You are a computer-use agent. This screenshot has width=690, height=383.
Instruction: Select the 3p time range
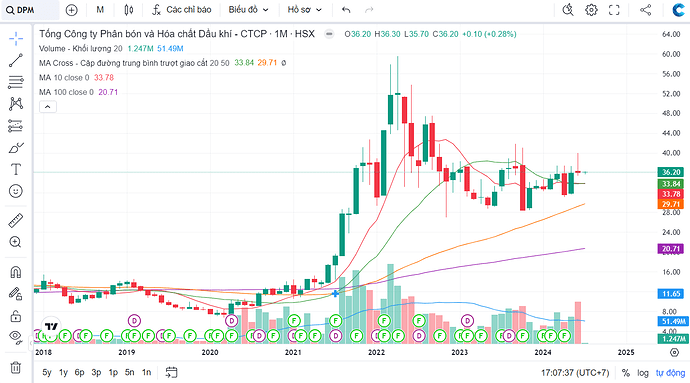coord(96,372)
